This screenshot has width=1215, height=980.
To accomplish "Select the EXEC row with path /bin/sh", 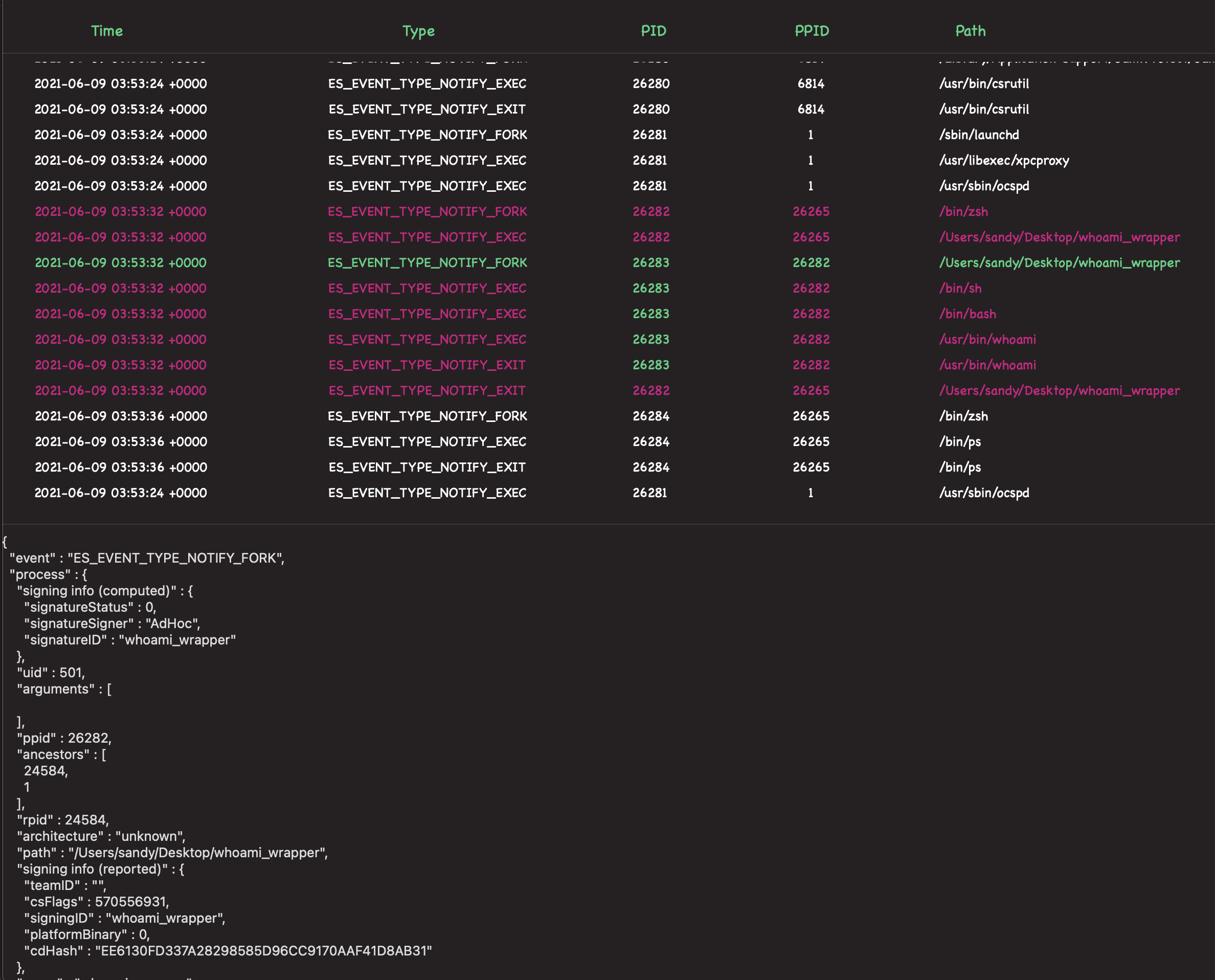I will [427, 288].
